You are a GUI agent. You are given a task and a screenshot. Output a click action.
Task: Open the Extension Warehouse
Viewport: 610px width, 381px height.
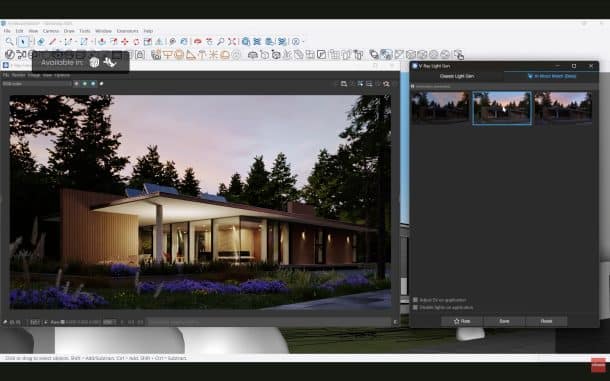click(257, 41)
